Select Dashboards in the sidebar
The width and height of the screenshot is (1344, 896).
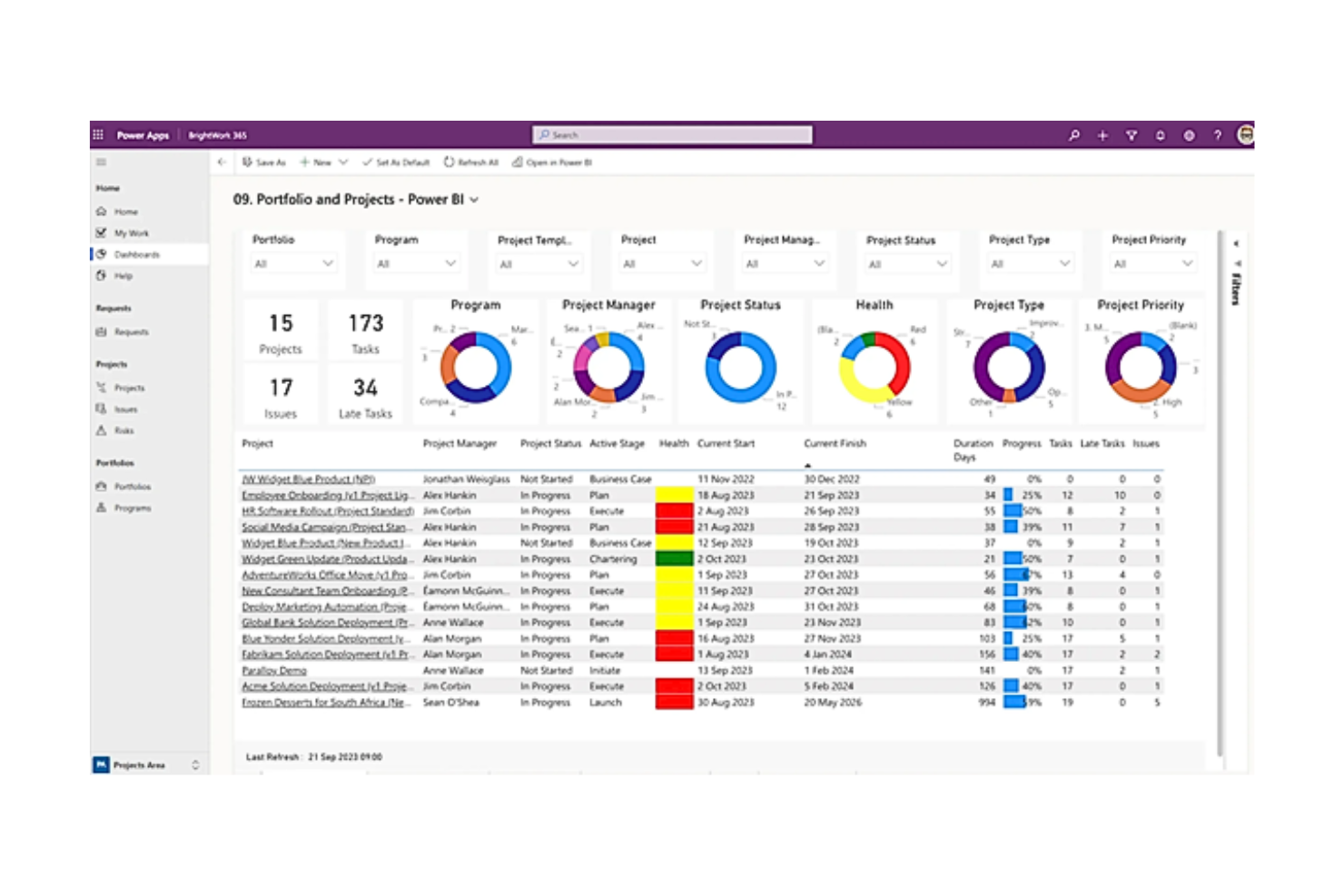136,255
